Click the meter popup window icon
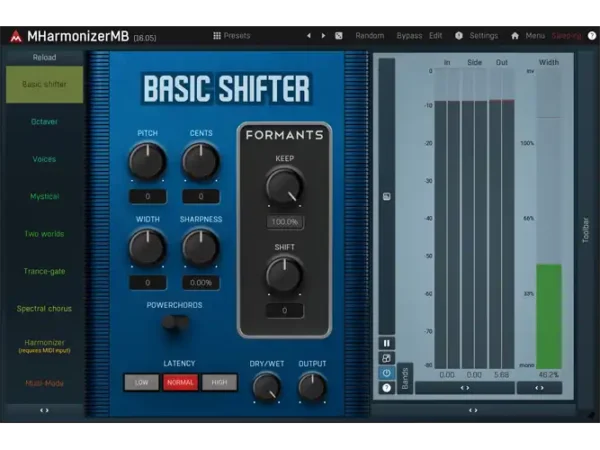Screen dimensions: 600x450 click(386, 358)
